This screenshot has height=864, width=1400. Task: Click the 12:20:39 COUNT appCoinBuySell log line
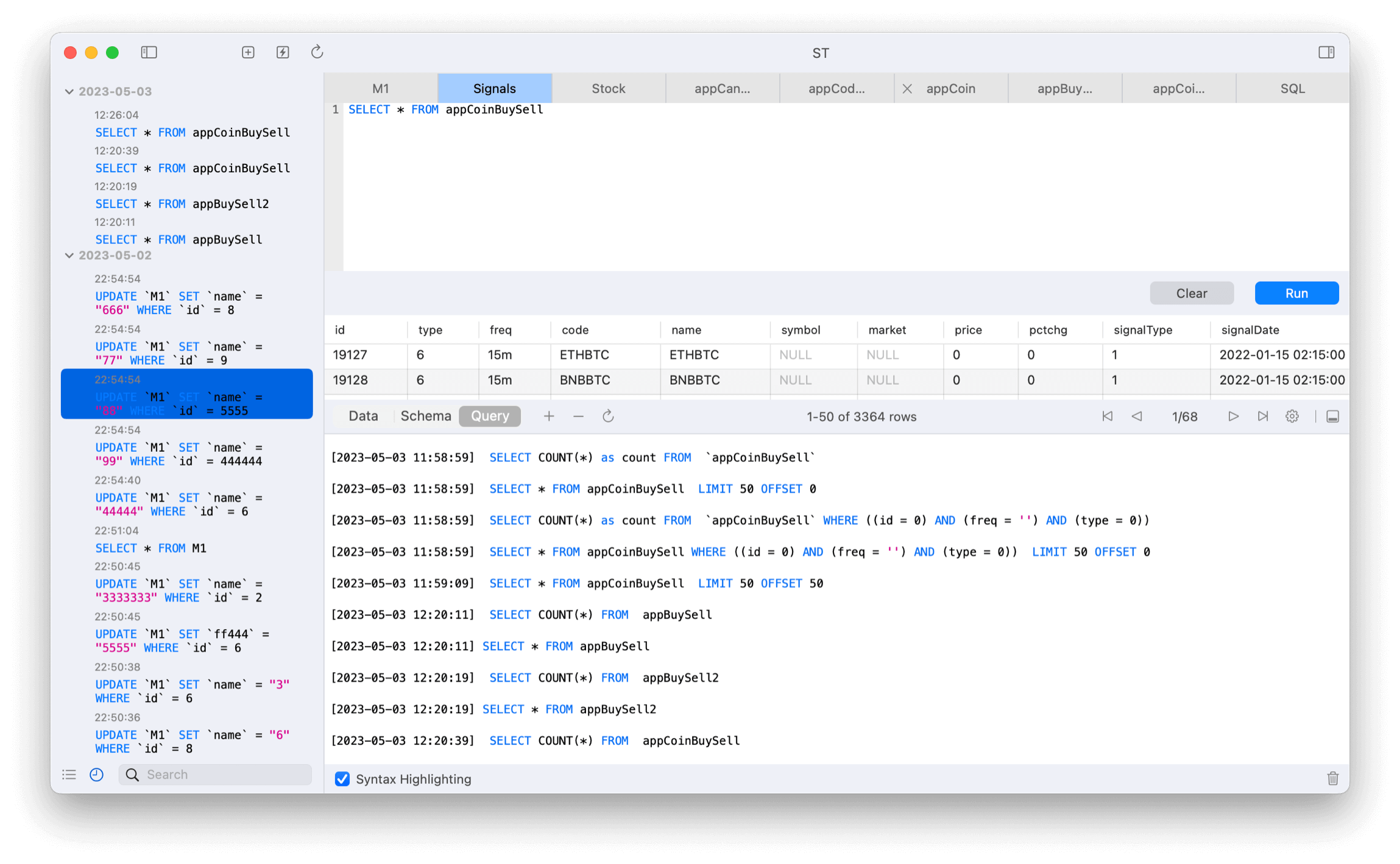click(x=536, y=741)
